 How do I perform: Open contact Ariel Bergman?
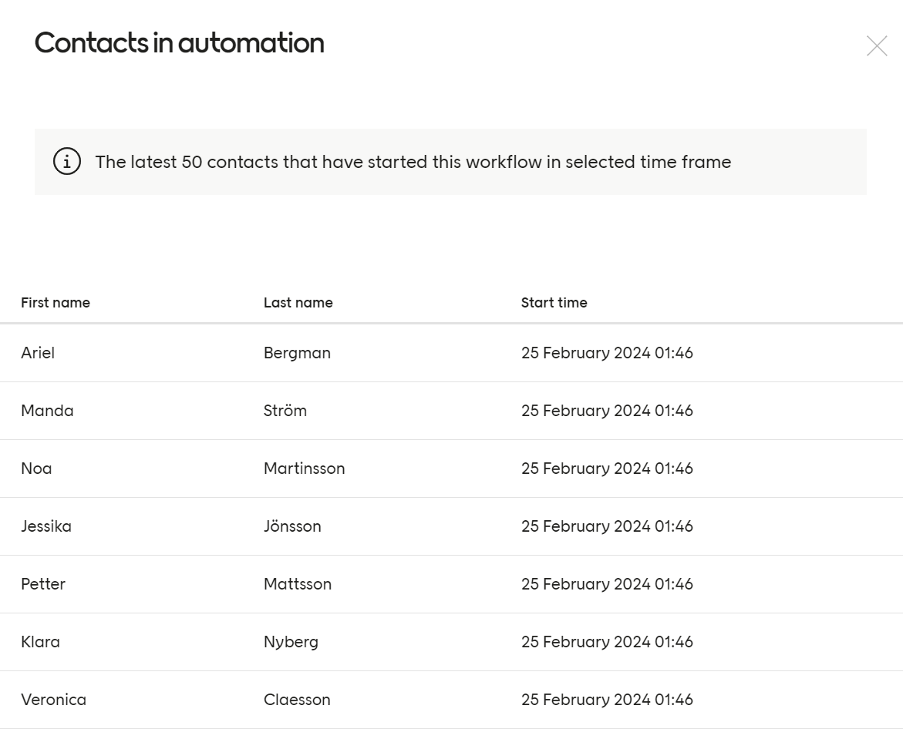click(x=40, y=352)
